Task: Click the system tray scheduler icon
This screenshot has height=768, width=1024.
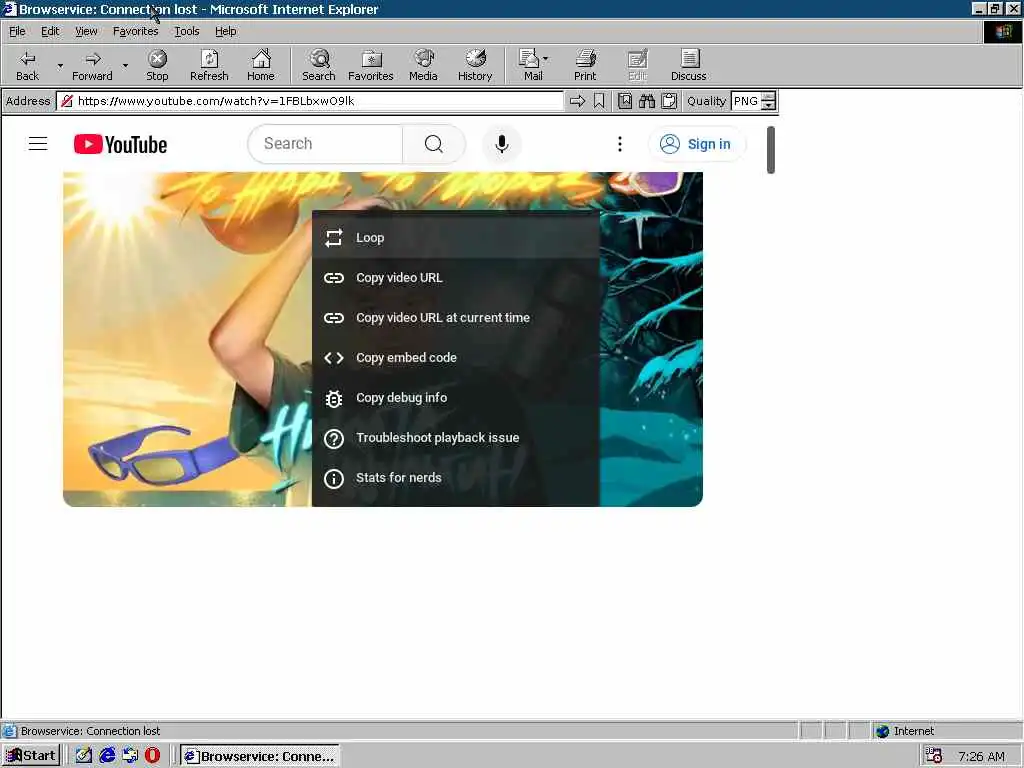Action: 933,756
